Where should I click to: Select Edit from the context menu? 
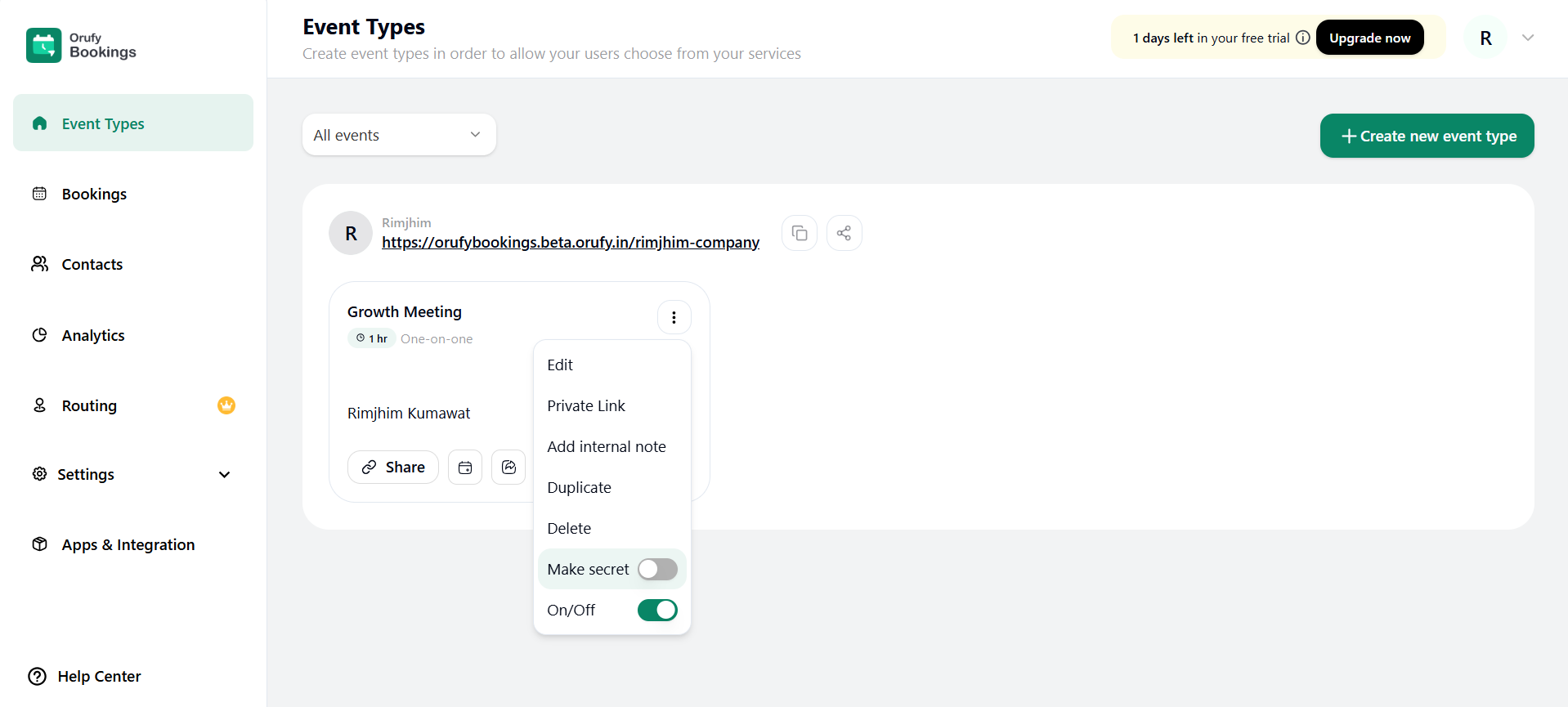coord(612,365)
